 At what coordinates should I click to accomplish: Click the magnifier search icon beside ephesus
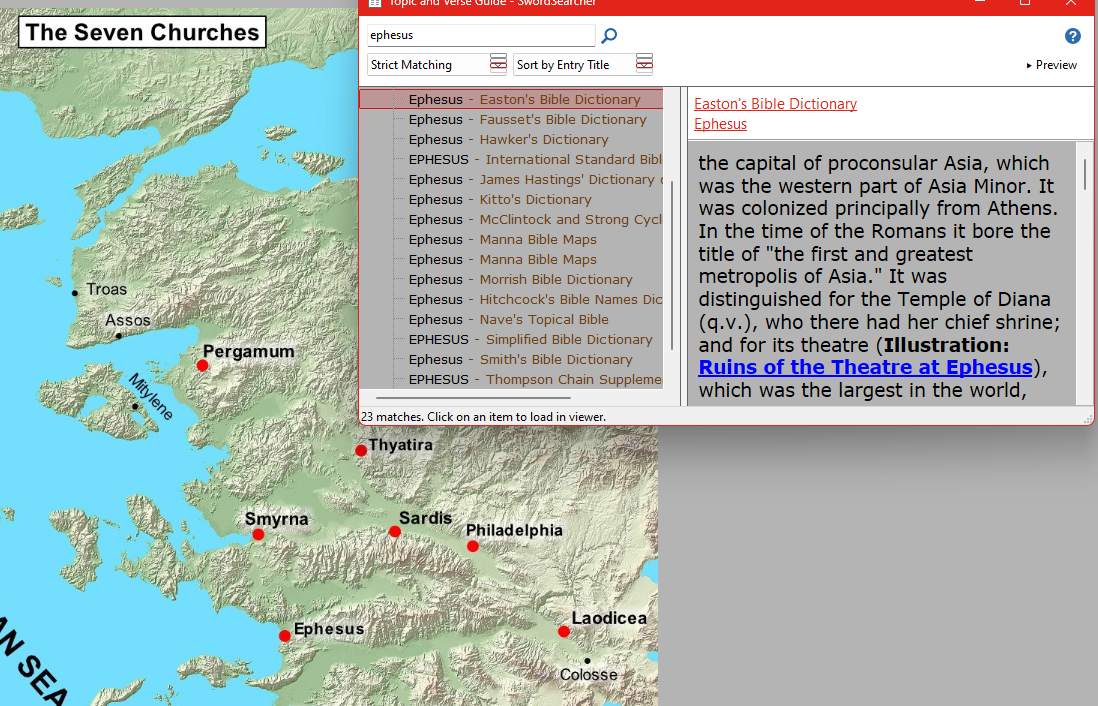(x=609, y=35)
